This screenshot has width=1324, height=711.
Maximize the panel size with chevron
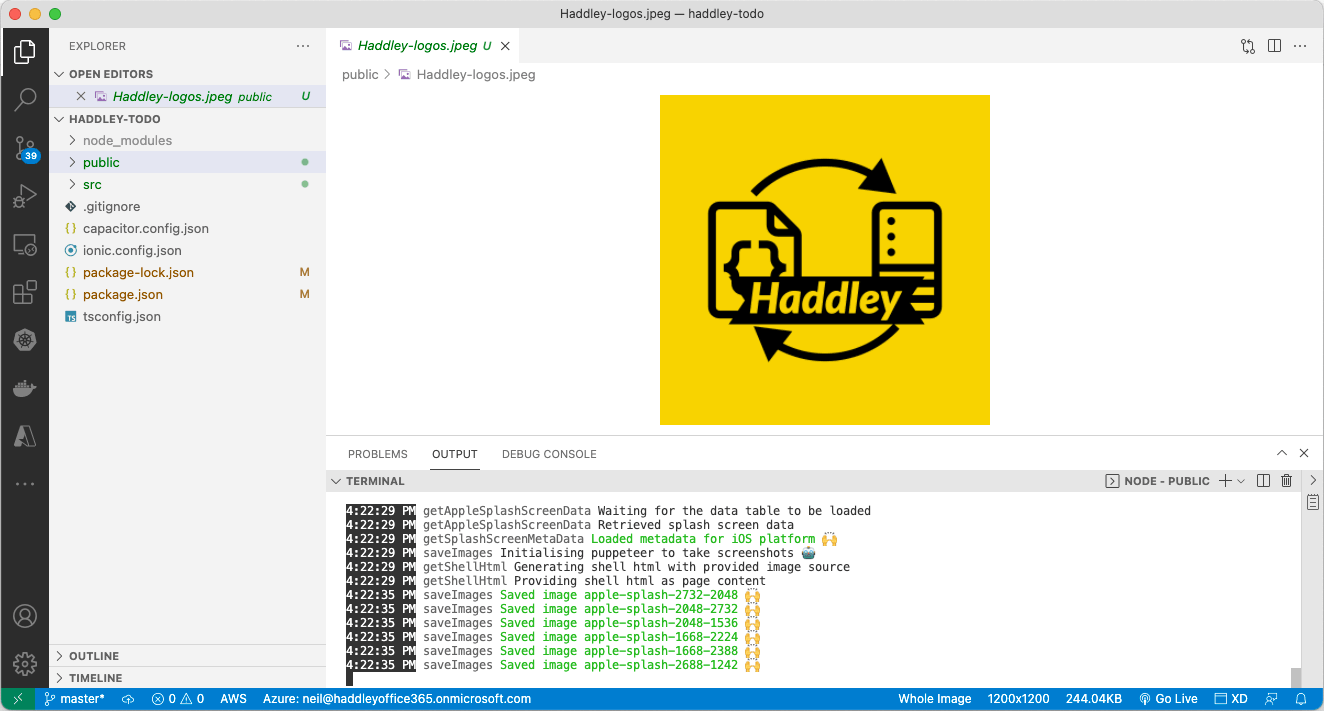1282,454
